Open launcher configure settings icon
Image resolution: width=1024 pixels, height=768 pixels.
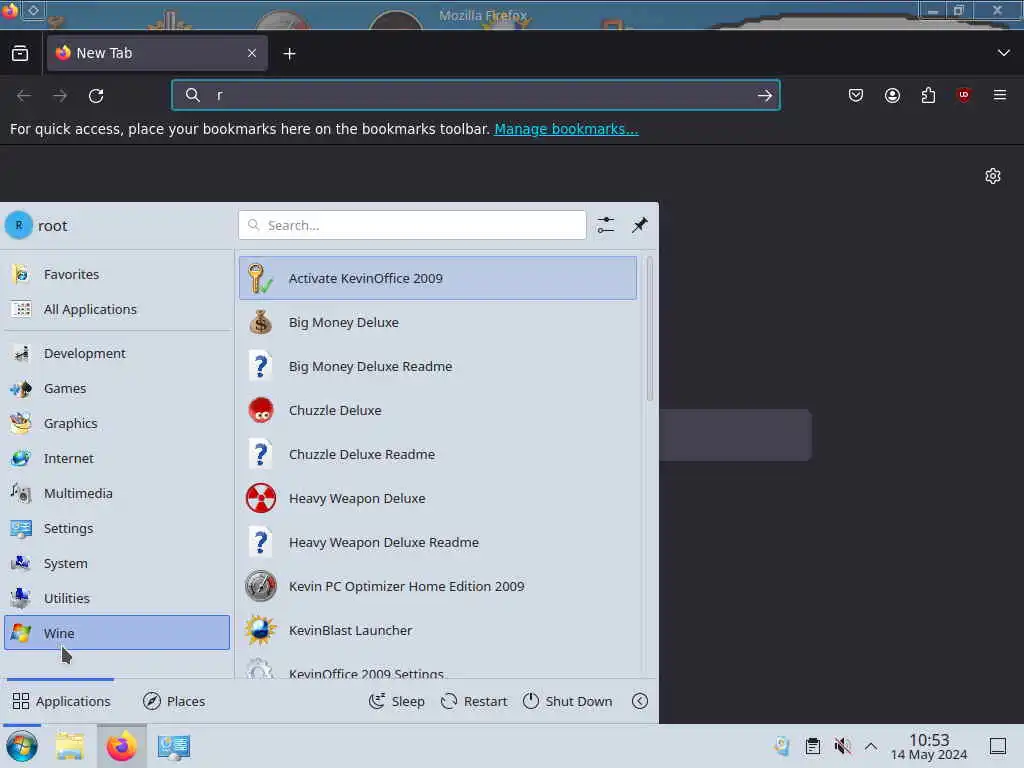(606, 225)
